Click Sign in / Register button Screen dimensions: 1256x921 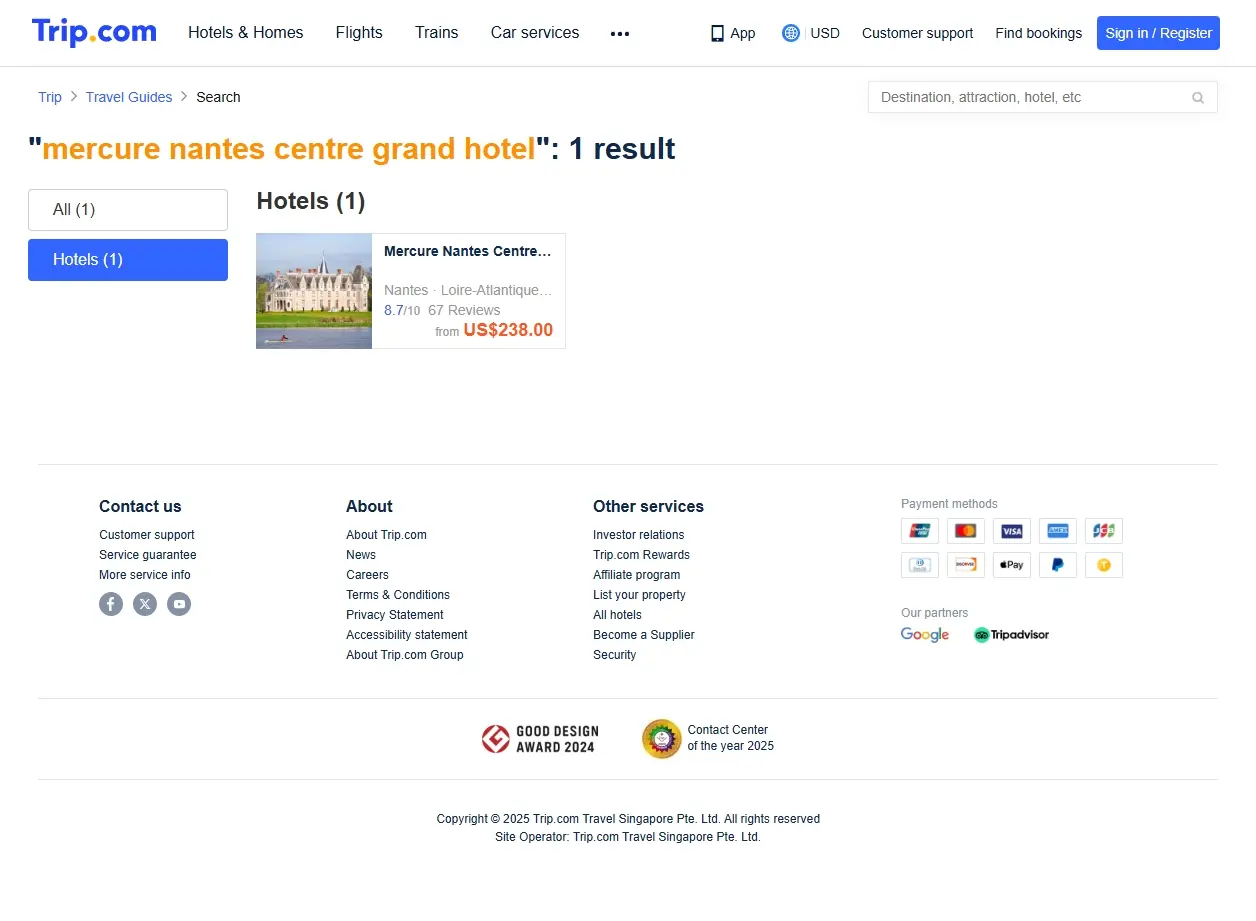[1158, 33]
